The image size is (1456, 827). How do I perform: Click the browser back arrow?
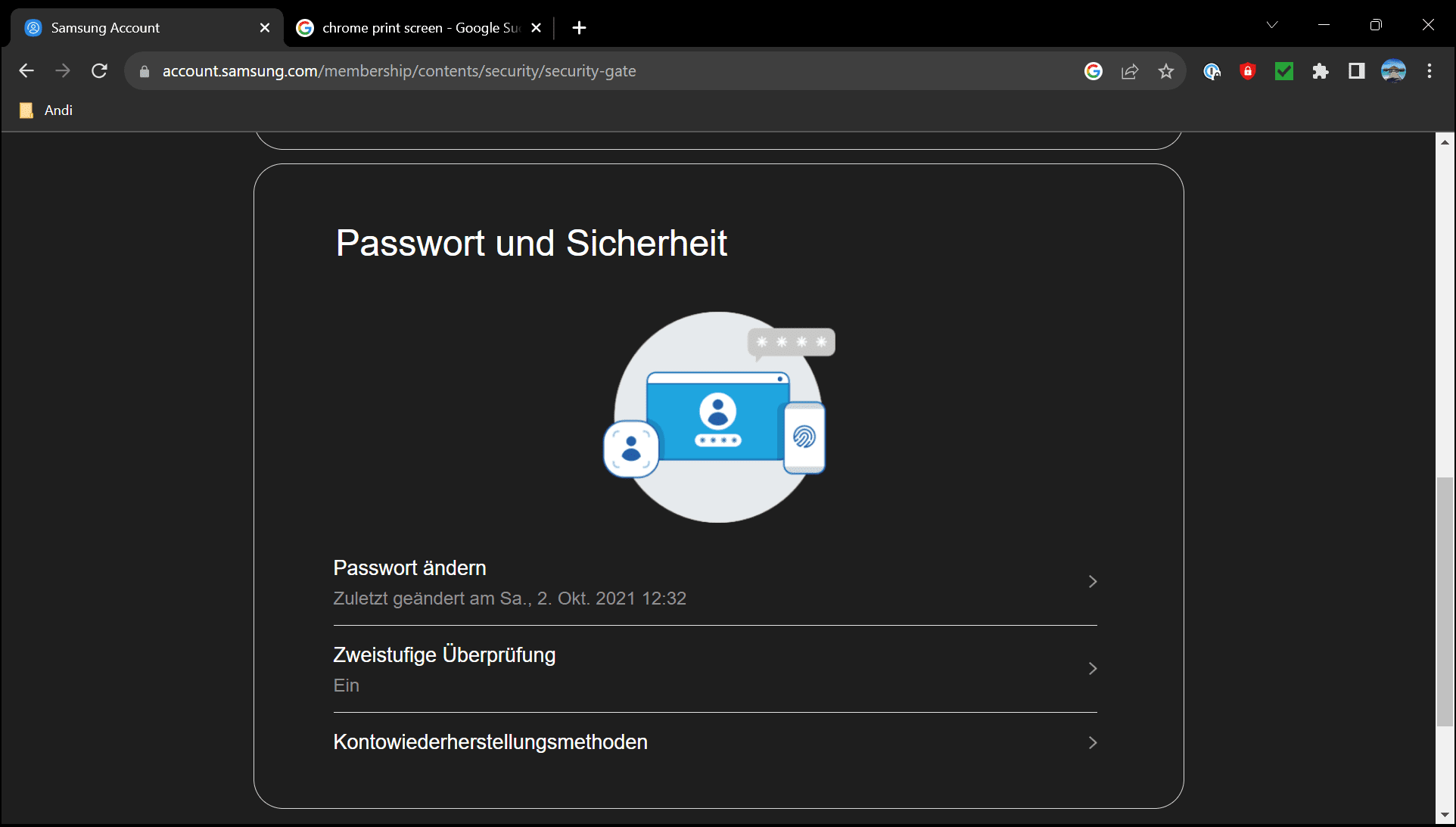click(26, 71)
